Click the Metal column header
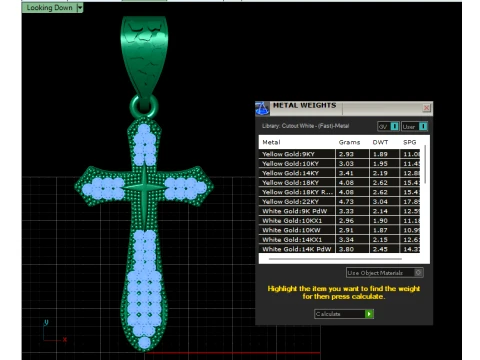 coord(271,142)
